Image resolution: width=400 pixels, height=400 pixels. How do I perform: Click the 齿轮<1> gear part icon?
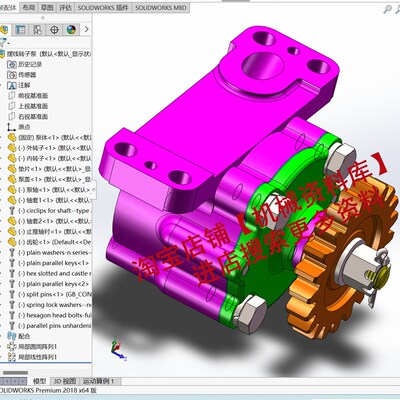click(x=12, y=242)
